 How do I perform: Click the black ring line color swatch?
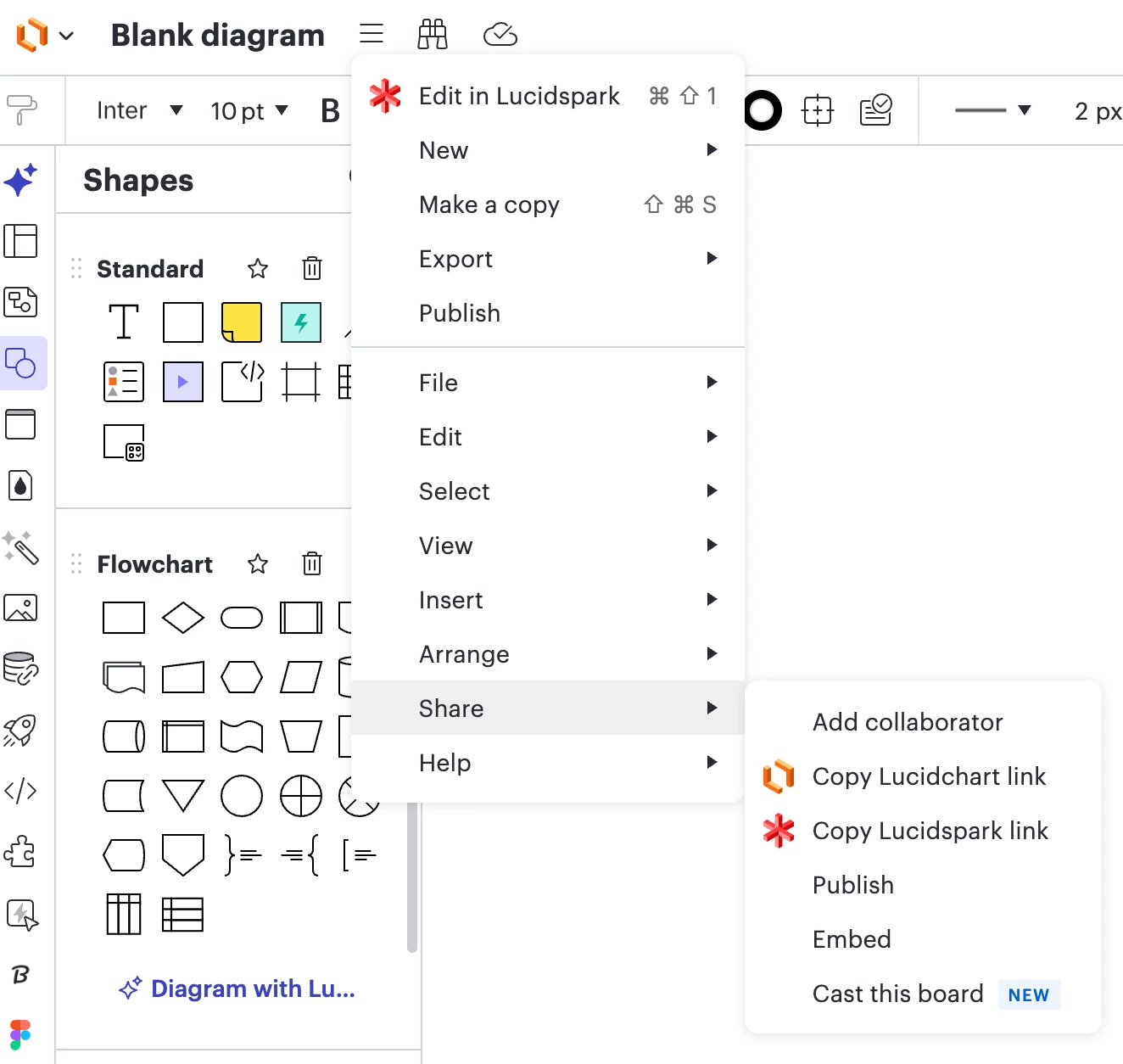[763, 110]
